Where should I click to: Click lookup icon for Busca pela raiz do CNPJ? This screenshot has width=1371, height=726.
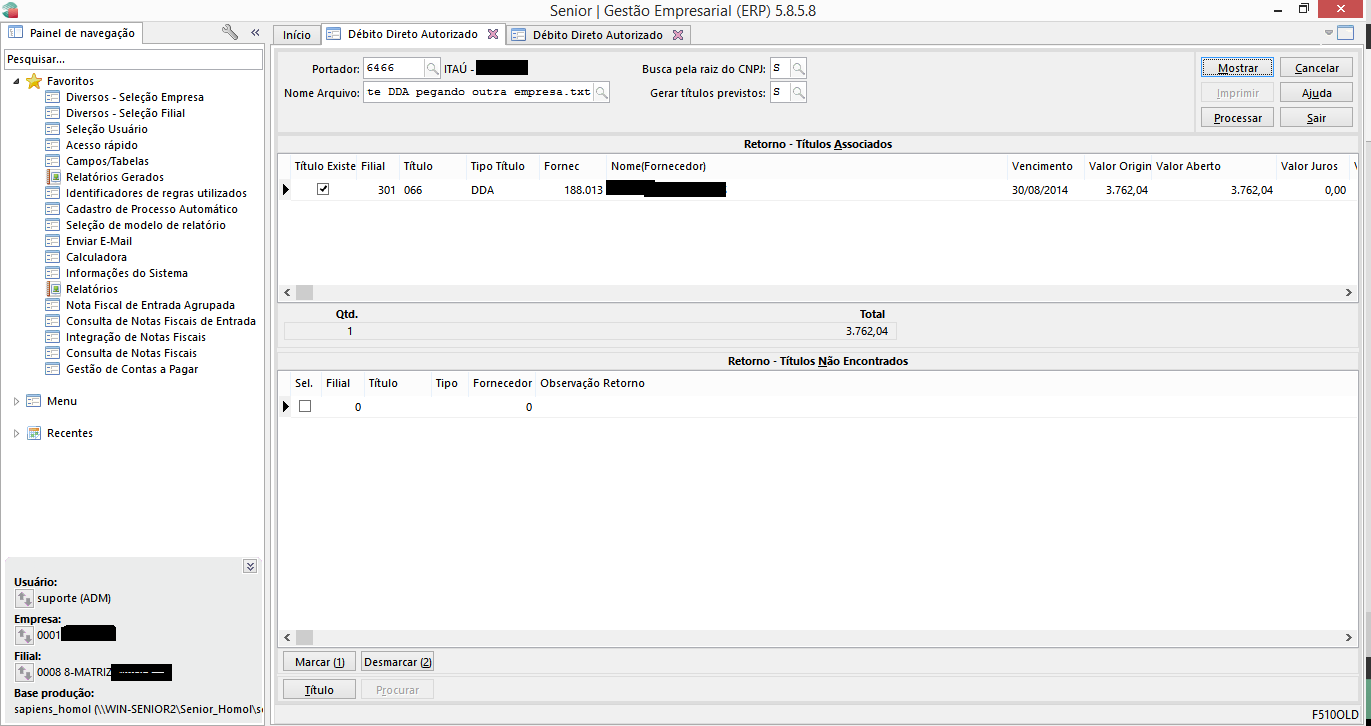[x=798, y=68]
